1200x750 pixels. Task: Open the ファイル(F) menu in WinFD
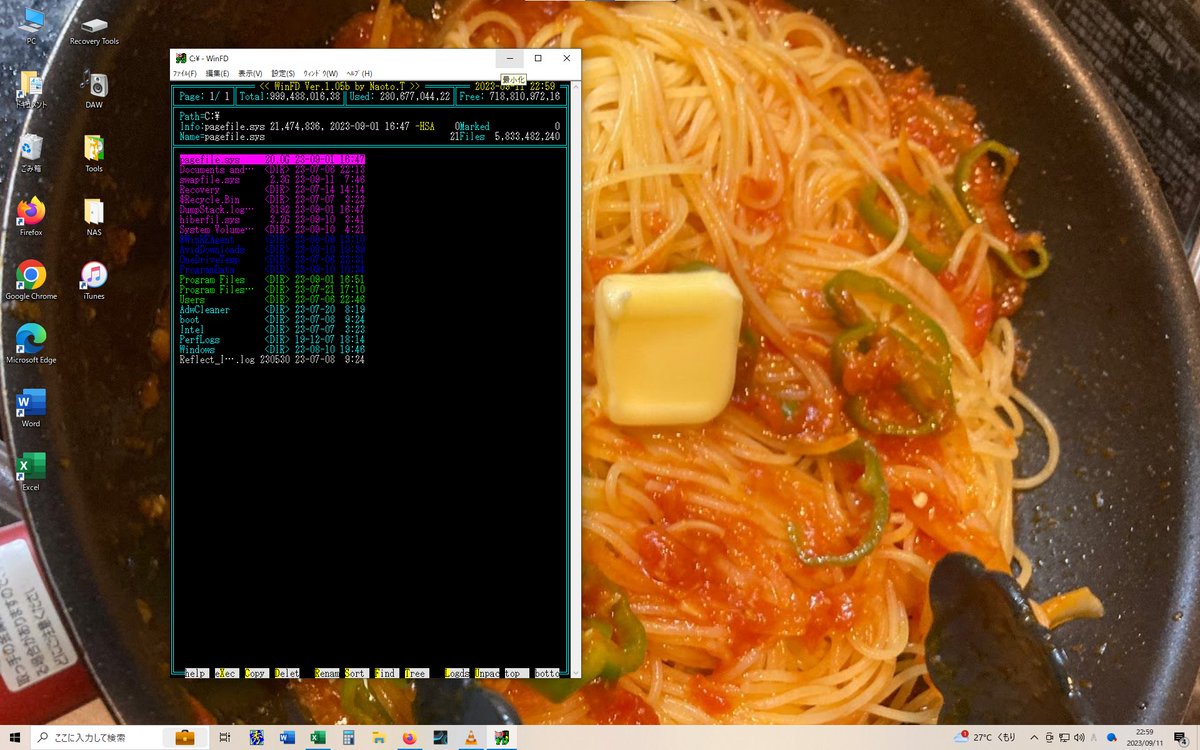185,74
